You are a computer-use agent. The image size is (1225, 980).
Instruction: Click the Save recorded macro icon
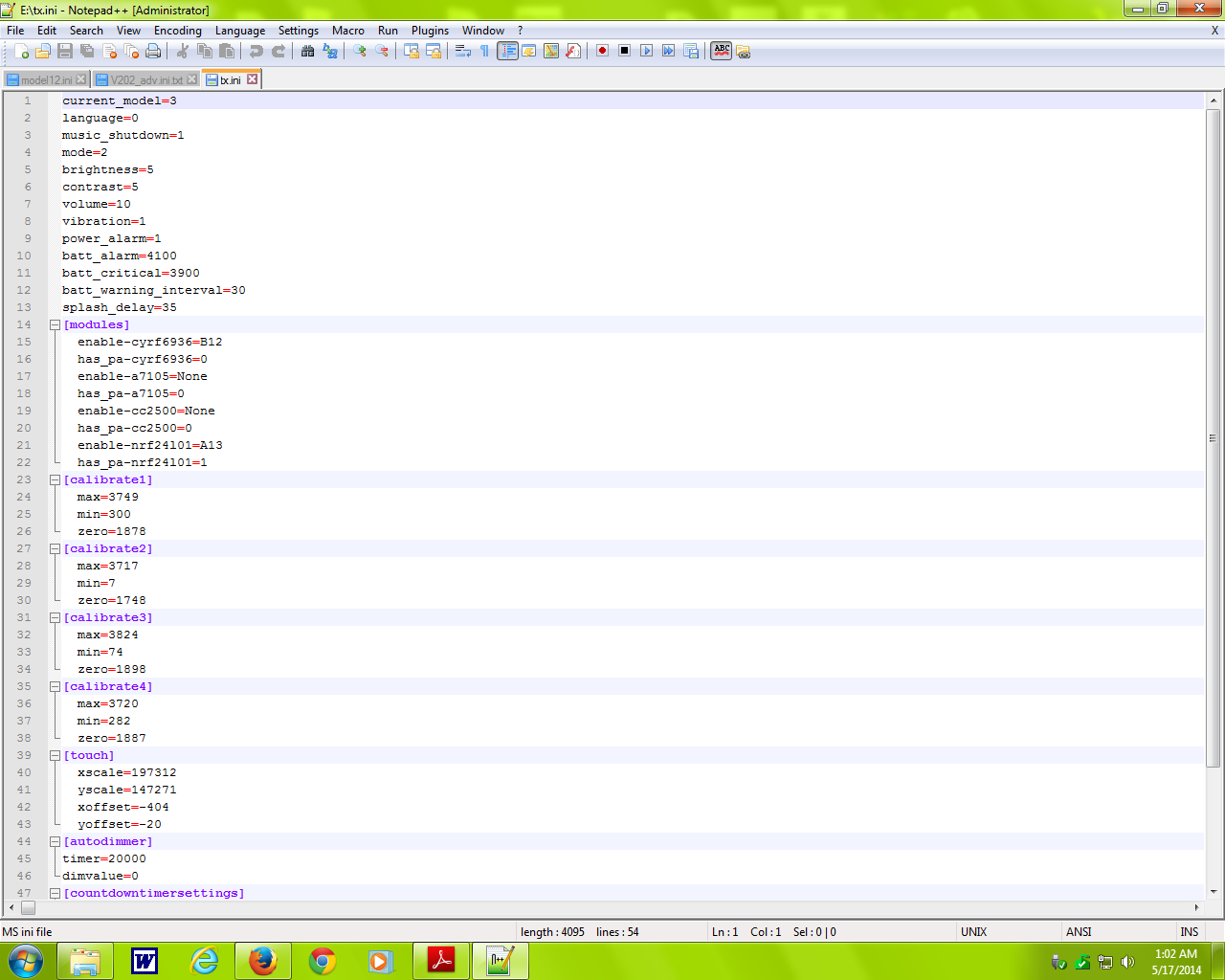(x=691, y=51)
